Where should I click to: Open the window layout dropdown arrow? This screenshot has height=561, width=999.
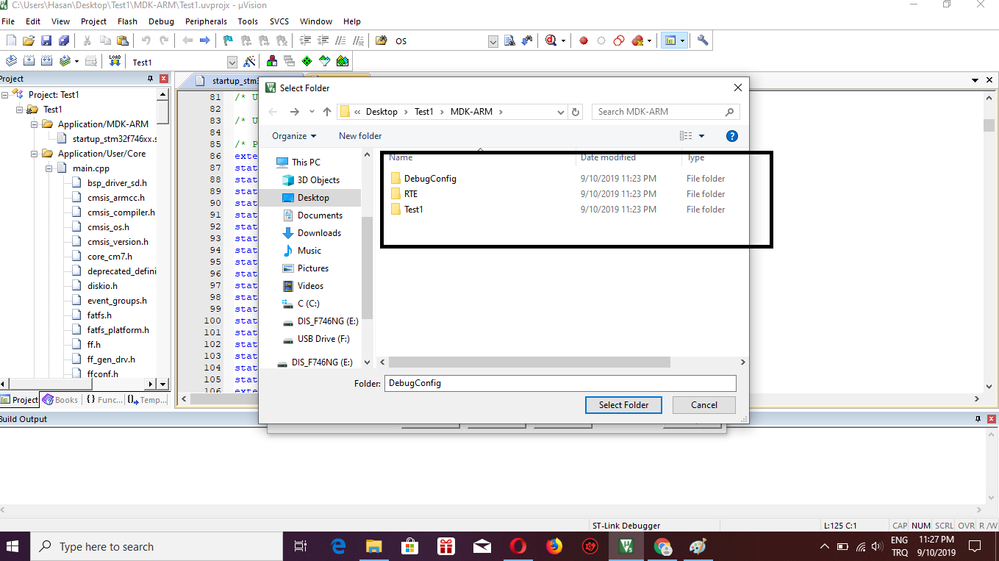pyautogui.click(x=682, y=41)
